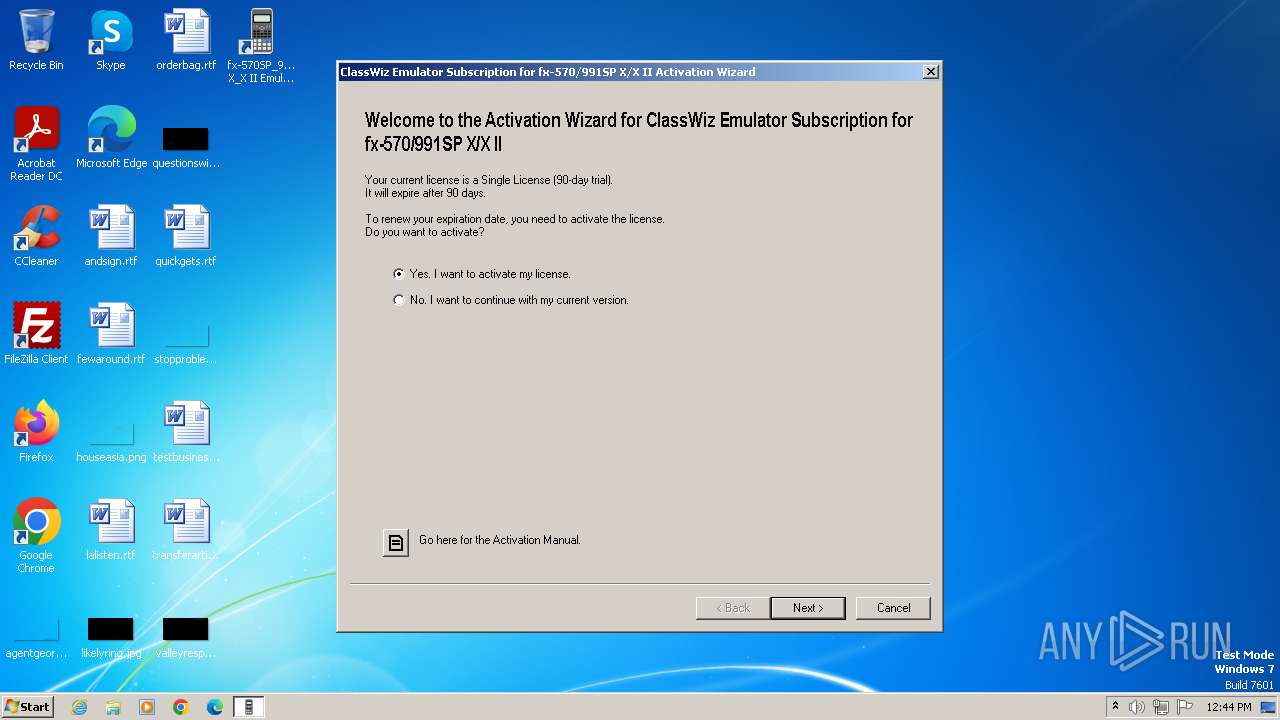Open orderbag.rtf document on desktop
This screenshot has width=1280, height=720.
pos(186,40)
